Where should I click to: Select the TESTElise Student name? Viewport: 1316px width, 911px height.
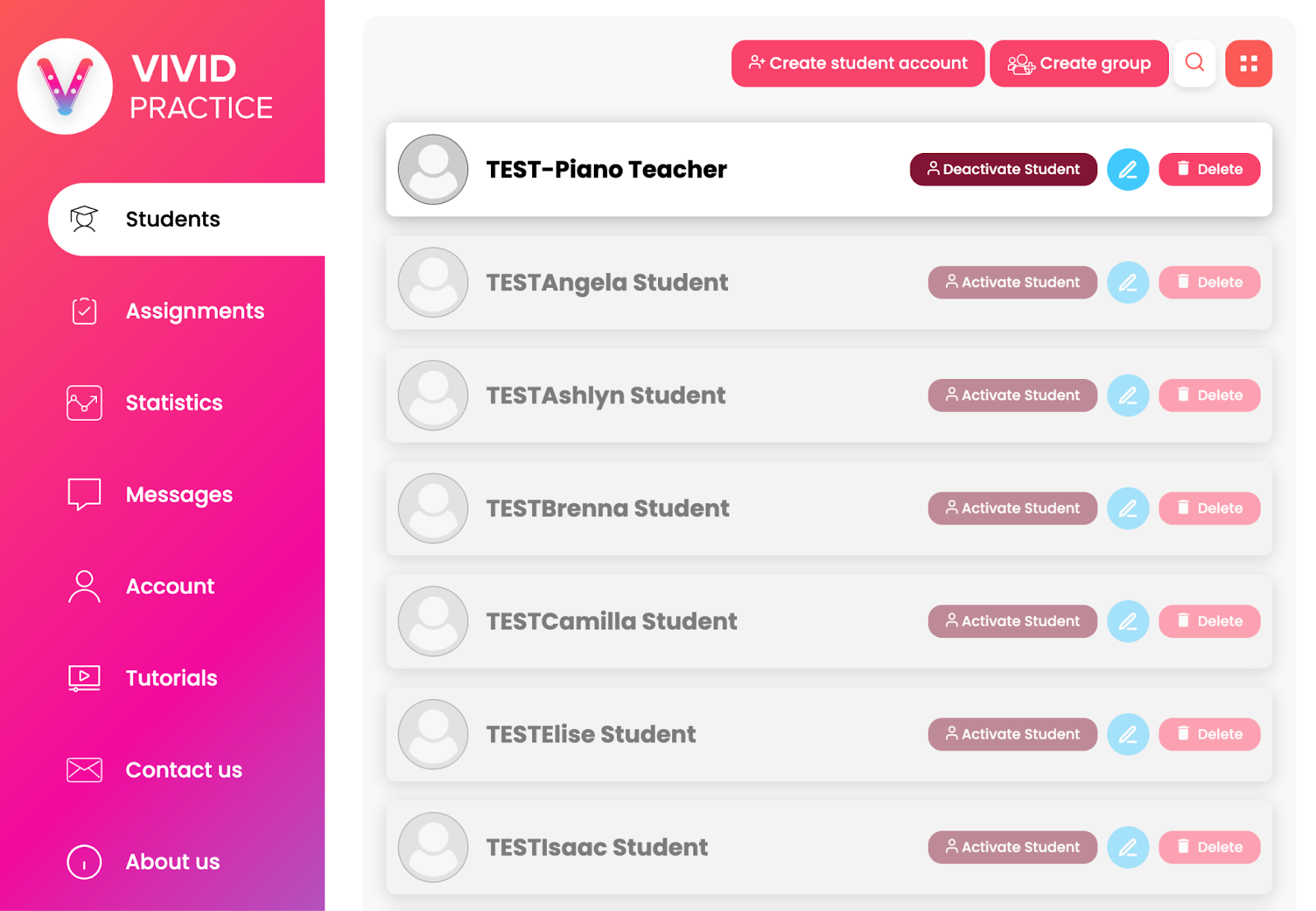(x=591, y=734)
